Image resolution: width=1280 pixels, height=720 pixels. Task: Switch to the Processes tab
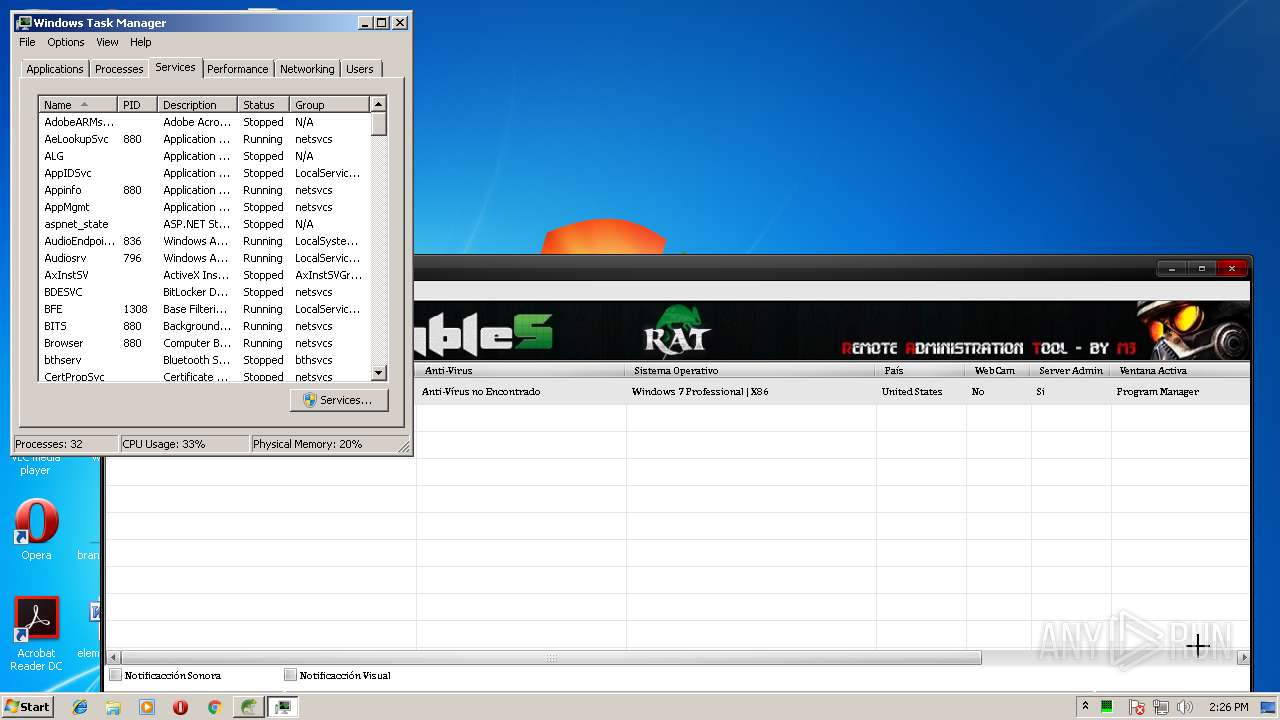pos(119,69)
